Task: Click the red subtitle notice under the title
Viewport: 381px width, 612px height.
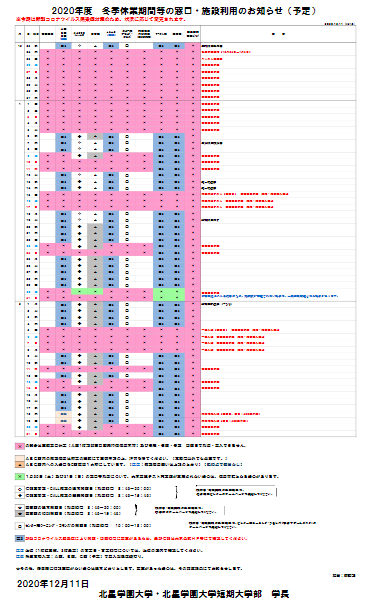Action: coord(101,19)
